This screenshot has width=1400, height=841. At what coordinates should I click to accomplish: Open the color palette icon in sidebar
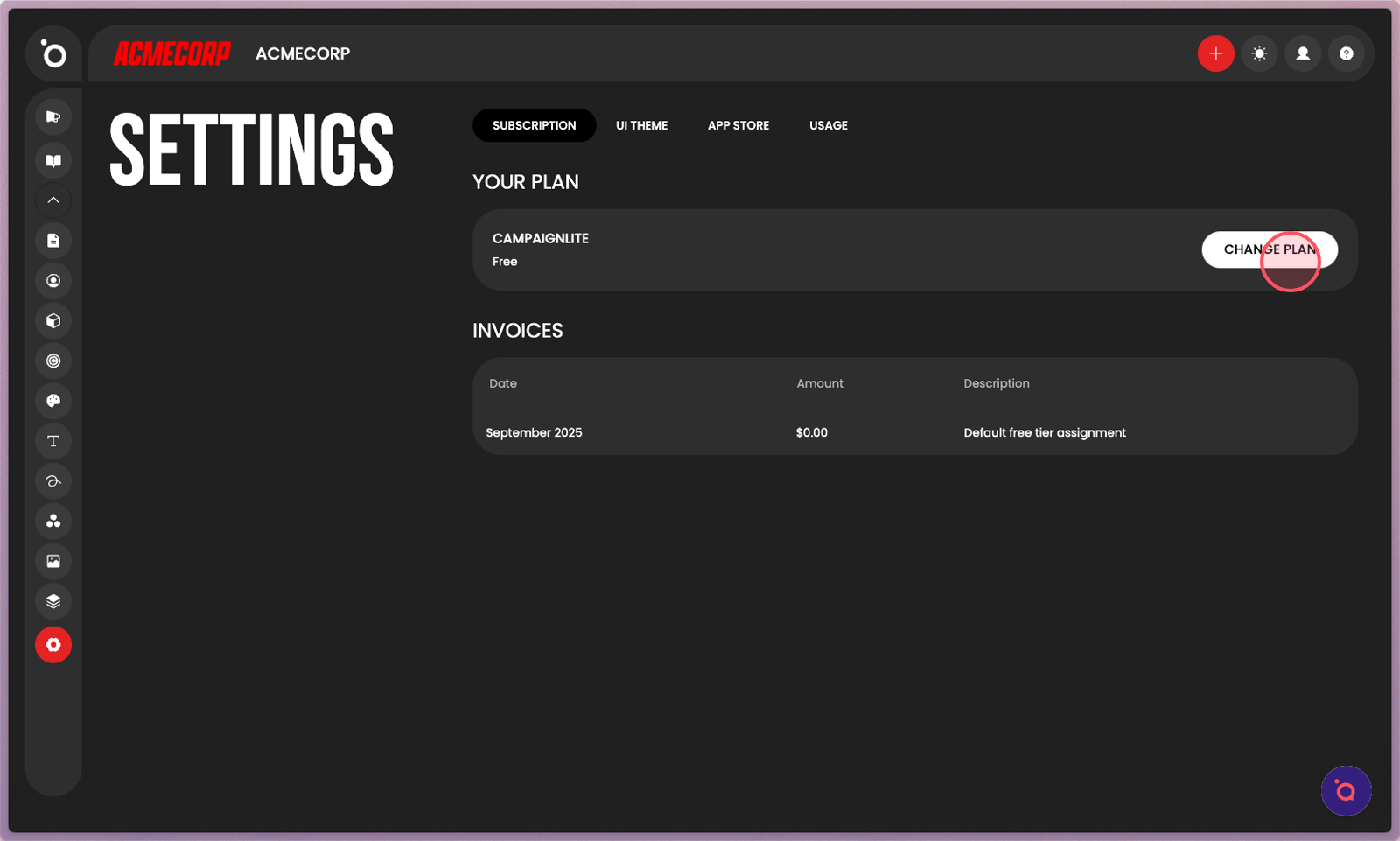tap(53, 401)
